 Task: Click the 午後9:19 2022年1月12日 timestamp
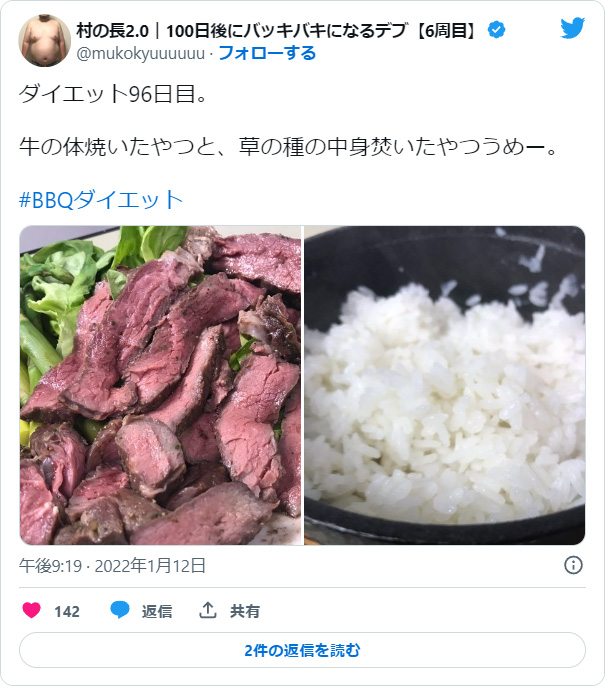112,566
